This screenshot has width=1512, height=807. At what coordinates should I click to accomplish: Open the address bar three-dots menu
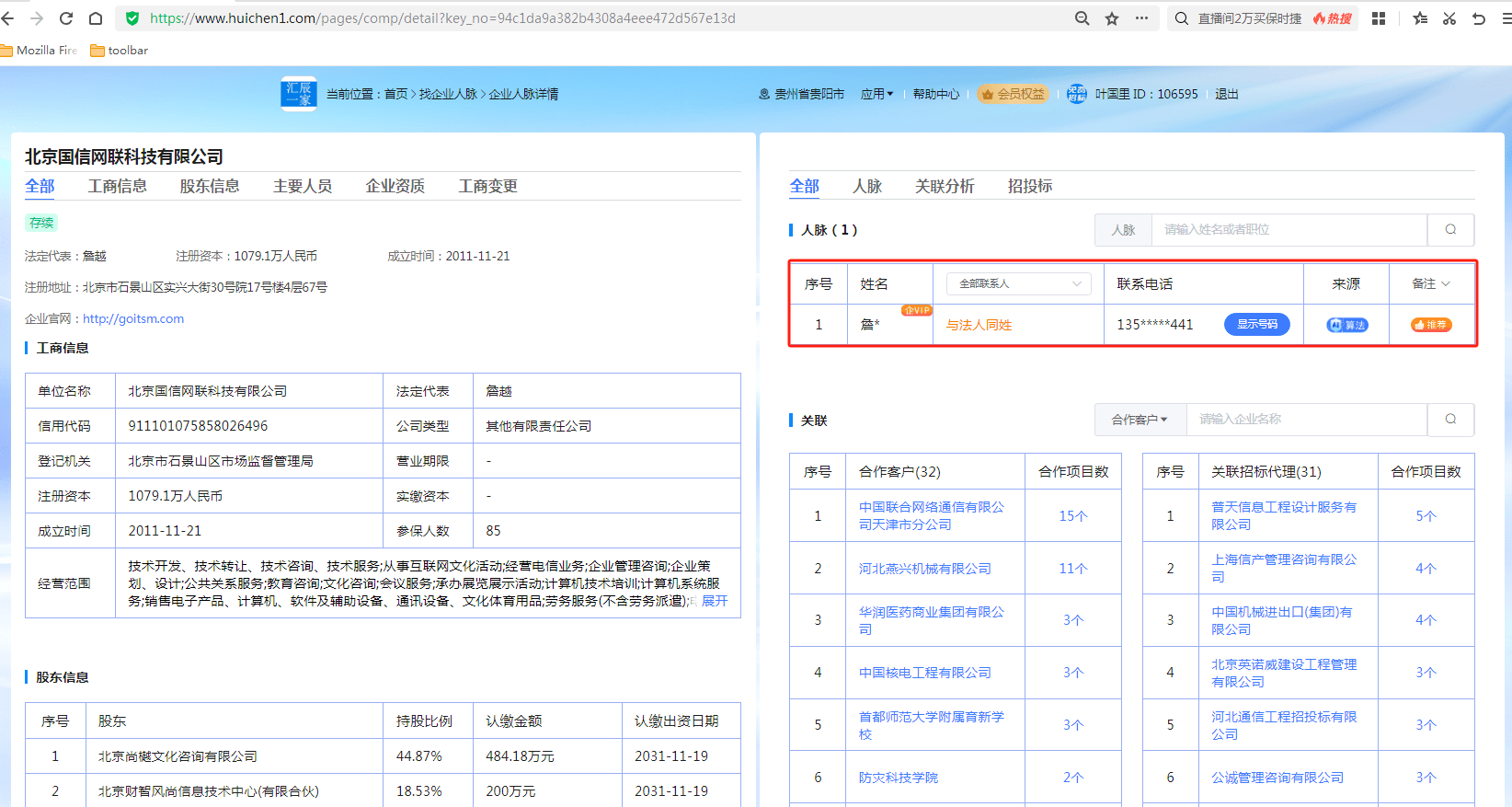pos(1141,18)
